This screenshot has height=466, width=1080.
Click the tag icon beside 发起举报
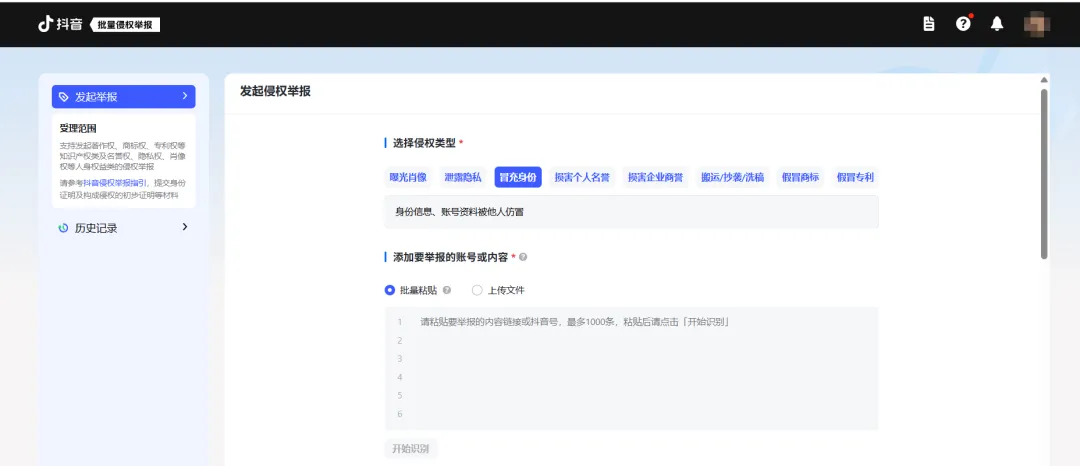point(64,97)
